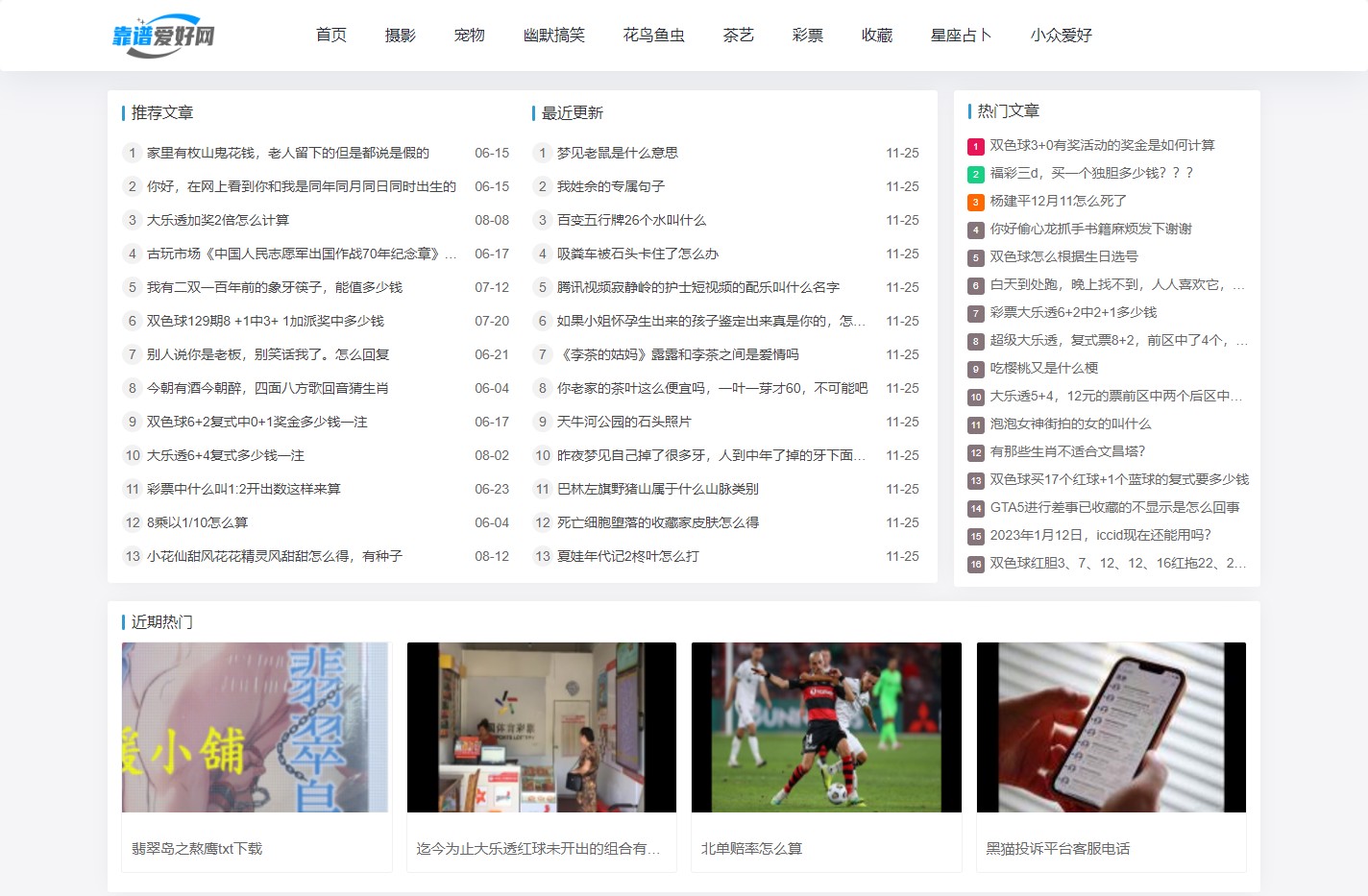Open recent article 巴林左旗野猪山属于什么山脉类别
Image resolution: width=1368 pixels, height=896 pixels.
[658, 489]
